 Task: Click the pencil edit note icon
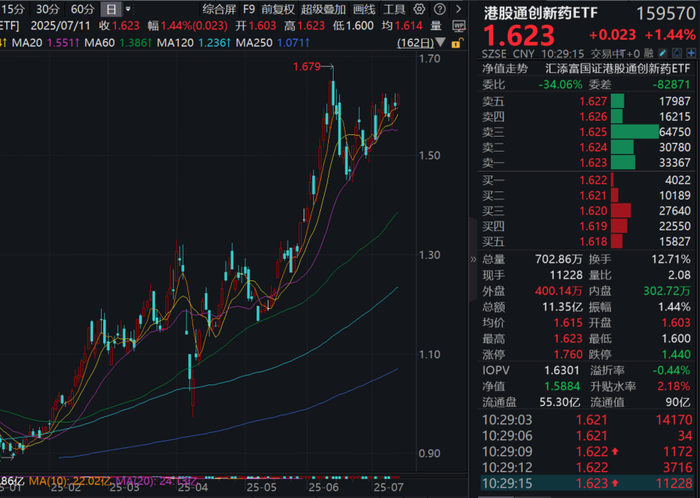pyautogui.click(x=663, y=54)
